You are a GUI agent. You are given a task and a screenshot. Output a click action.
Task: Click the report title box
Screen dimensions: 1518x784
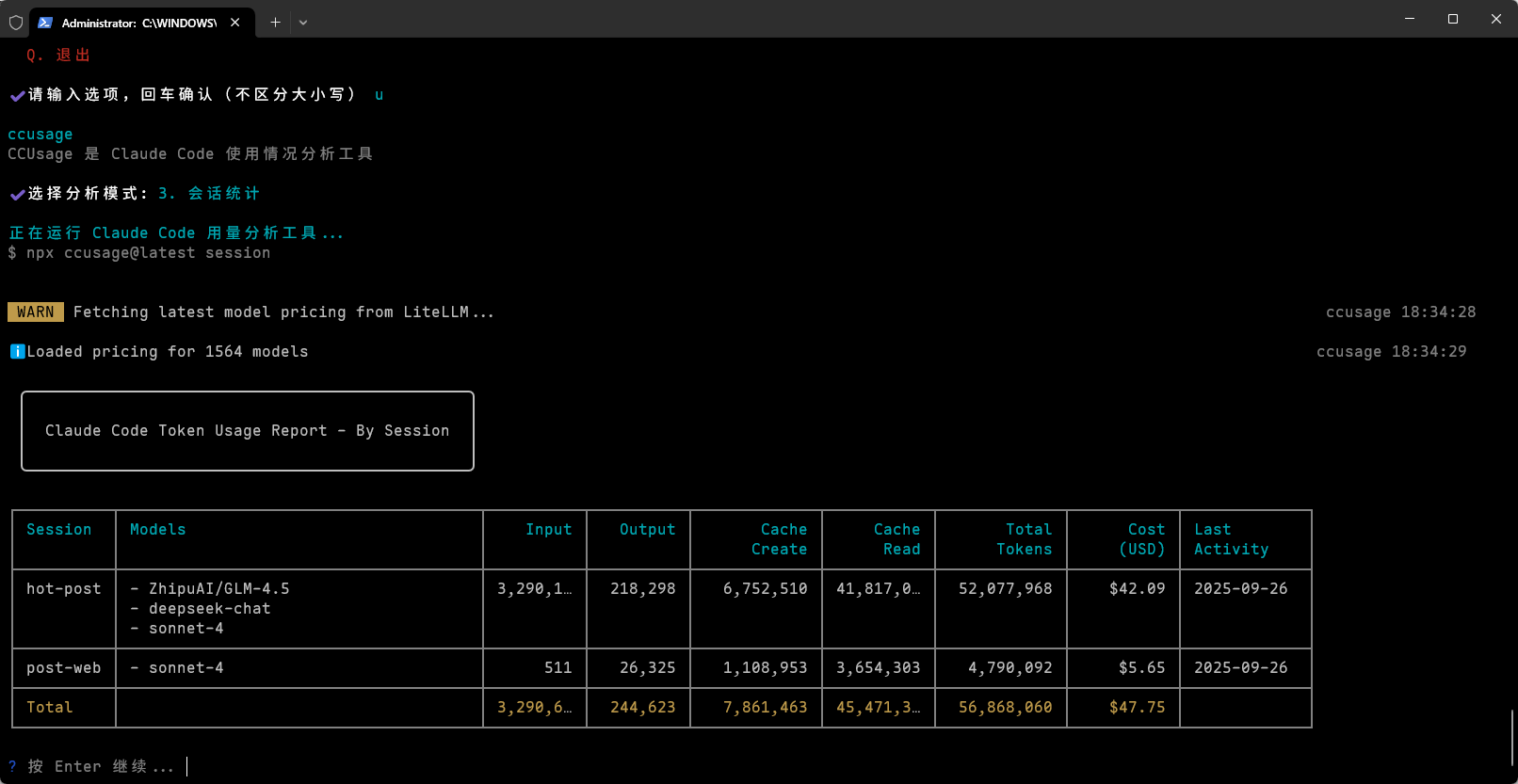[x=247, y=431]
